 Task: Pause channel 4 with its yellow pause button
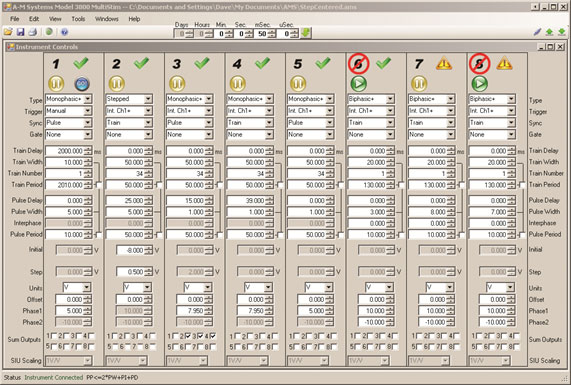[x=237, y=84]
